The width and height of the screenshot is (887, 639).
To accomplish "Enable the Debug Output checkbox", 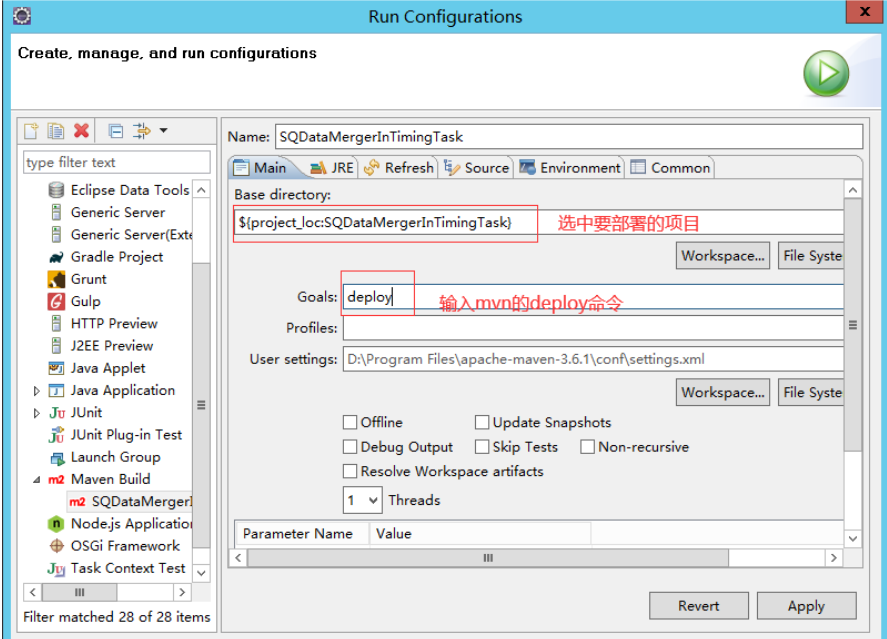I will 350,447.
